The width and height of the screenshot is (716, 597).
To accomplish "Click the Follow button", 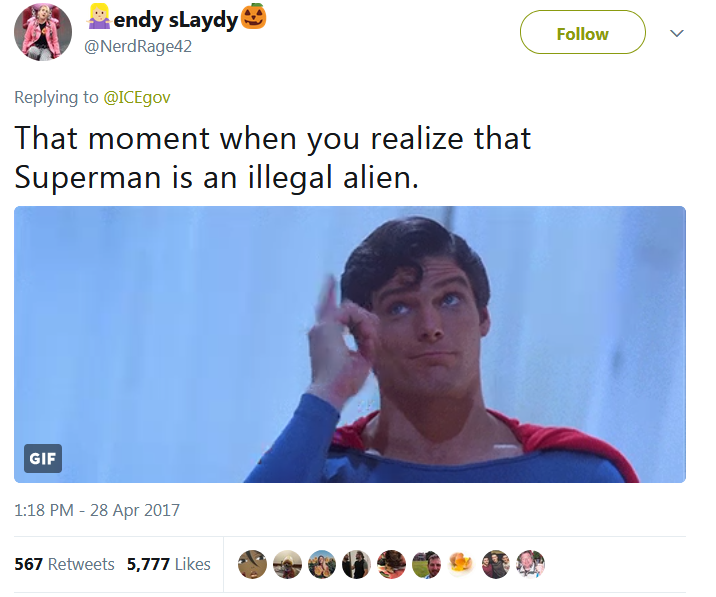I will [583, 32].
